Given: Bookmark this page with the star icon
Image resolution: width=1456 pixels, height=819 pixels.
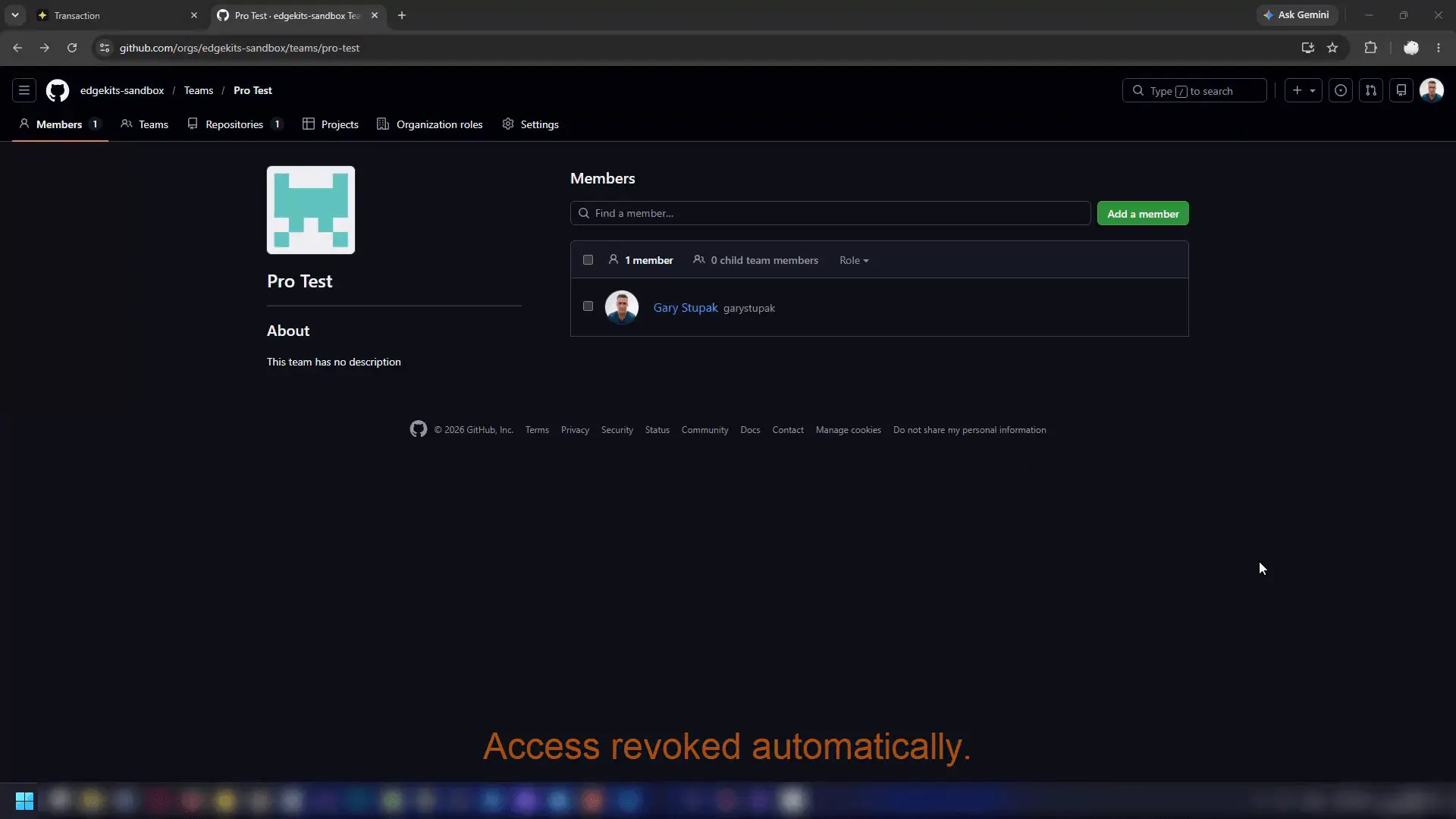Looking at the screenshot, I should [x=1332, y=48].
